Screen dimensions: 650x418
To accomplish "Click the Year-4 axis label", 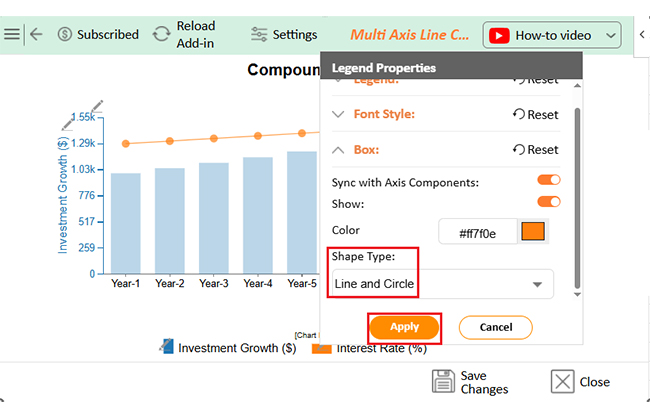I will (258, 283).
